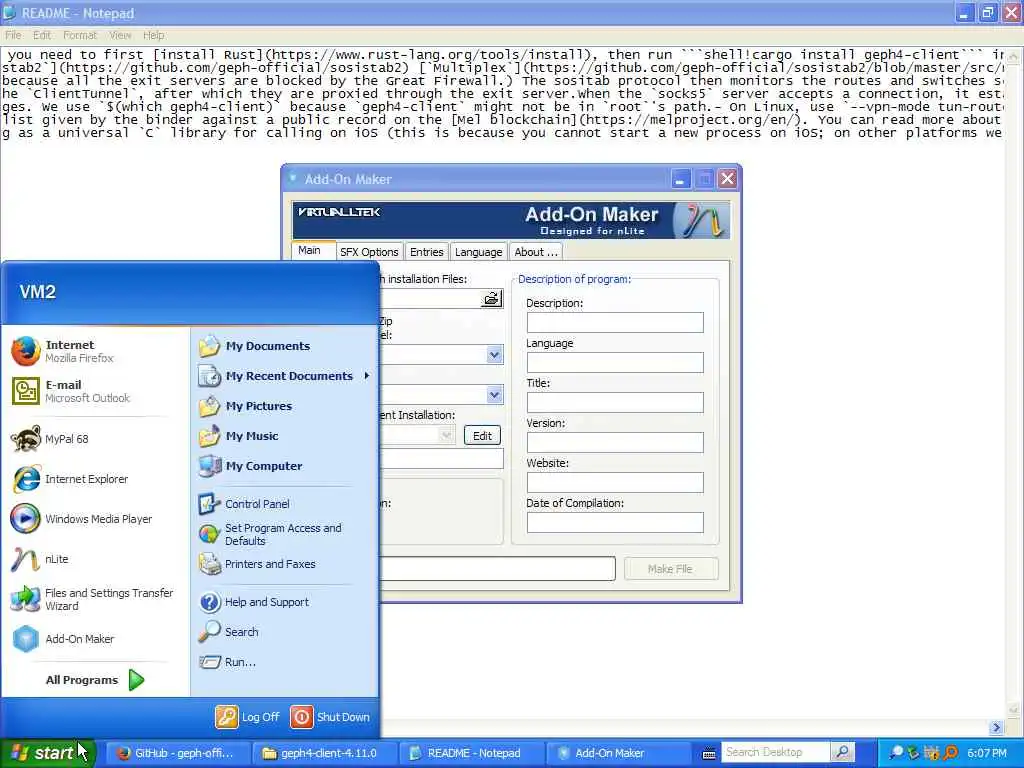Open Notepad Format menu

[80, 35]
